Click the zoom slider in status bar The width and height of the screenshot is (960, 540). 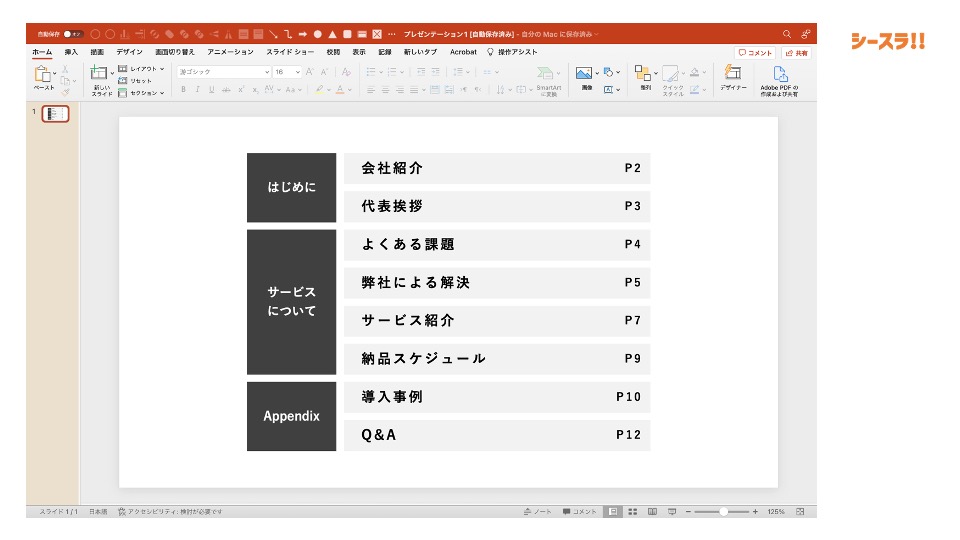pos(722,511)
